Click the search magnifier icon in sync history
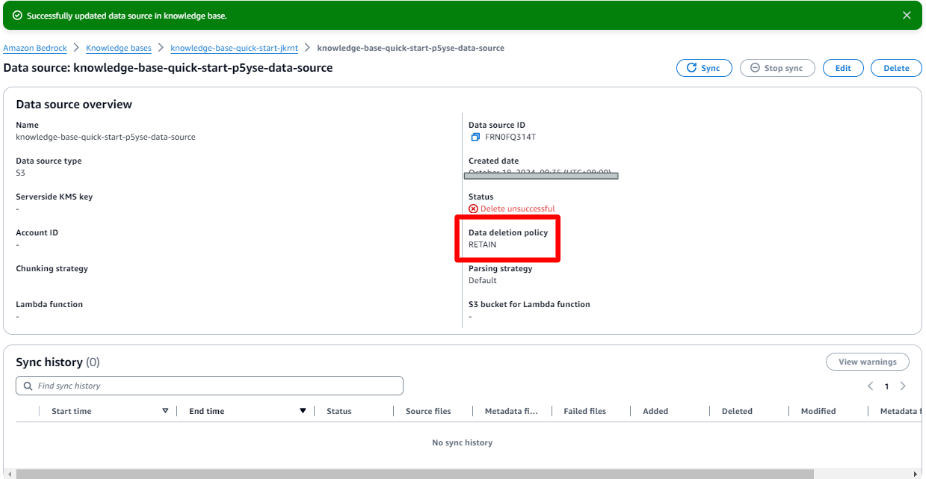Image resolution: width=926 pixels, height=479 pixels. coord(28,386)
